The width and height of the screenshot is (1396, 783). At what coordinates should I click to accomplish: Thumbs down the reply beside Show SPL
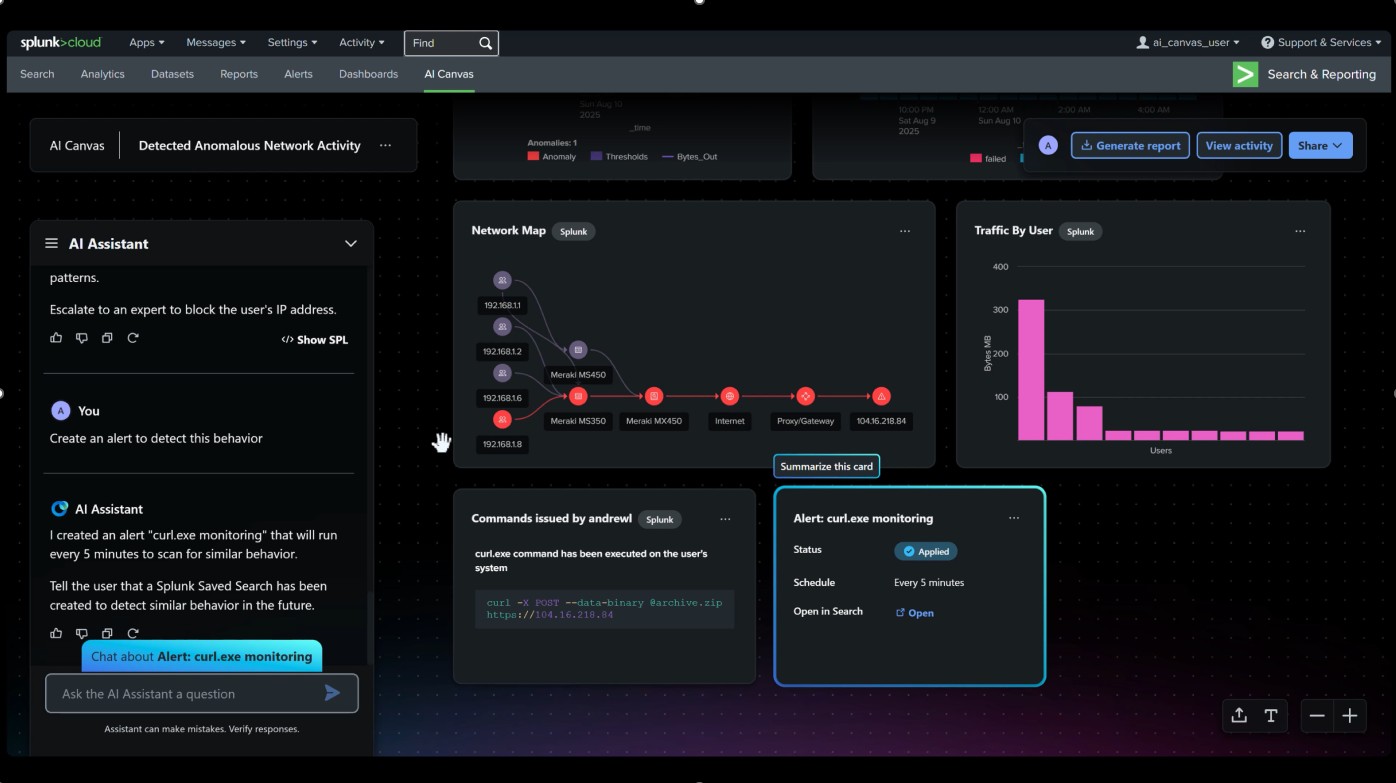click(x=82, y=338)
